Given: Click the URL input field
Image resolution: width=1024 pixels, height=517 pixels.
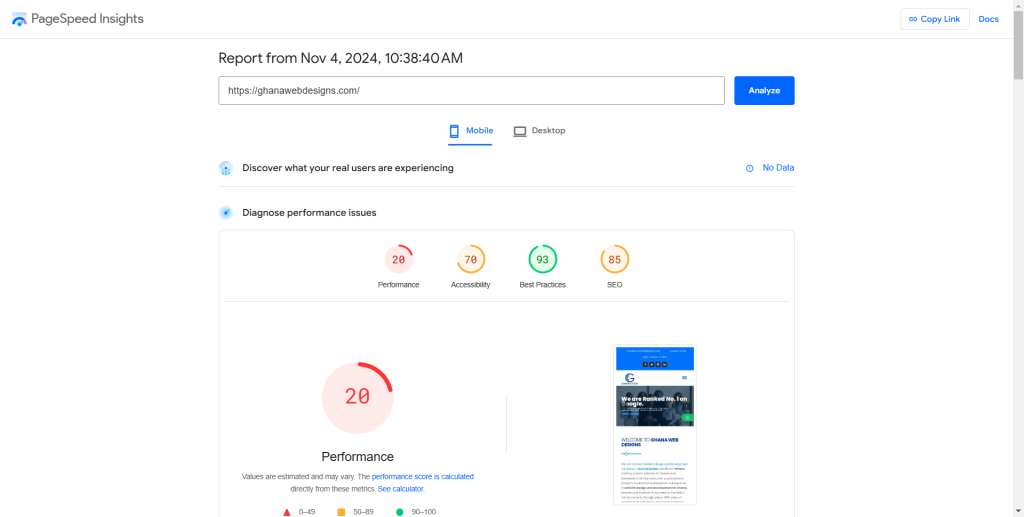Looking at the screenshot, I should pyautogui.click(x=472, y=91).
